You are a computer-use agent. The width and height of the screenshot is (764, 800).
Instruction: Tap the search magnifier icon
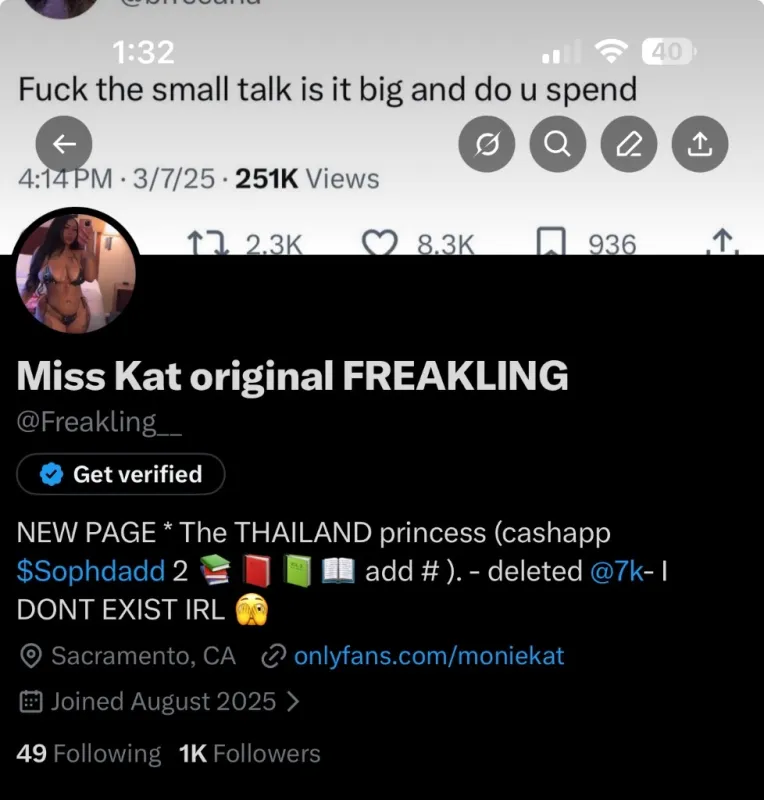pos(557,145)
